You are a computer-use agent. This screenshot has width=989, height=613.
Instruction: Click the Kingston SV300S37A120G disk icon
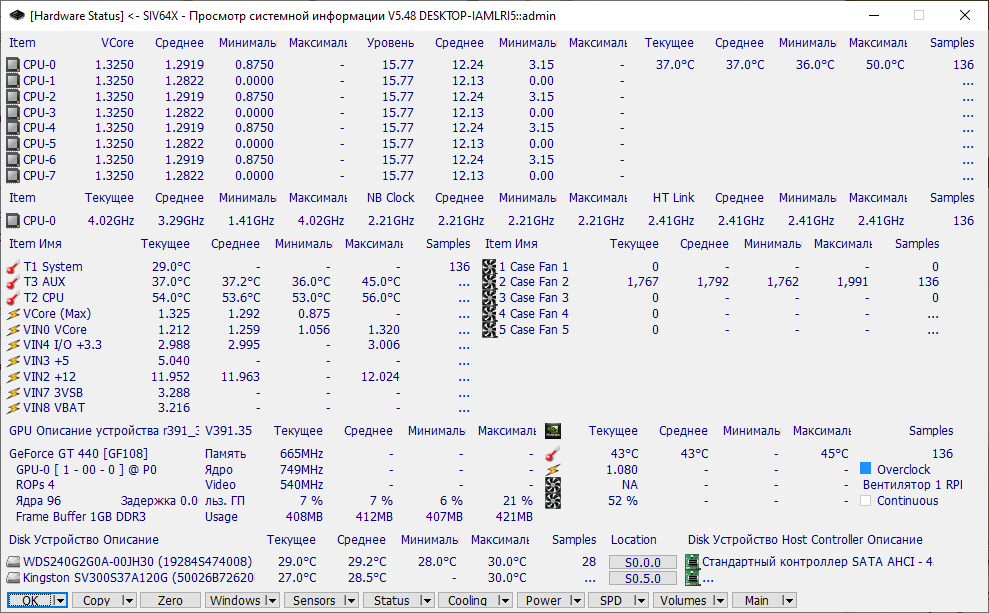(x=13, y=578)
